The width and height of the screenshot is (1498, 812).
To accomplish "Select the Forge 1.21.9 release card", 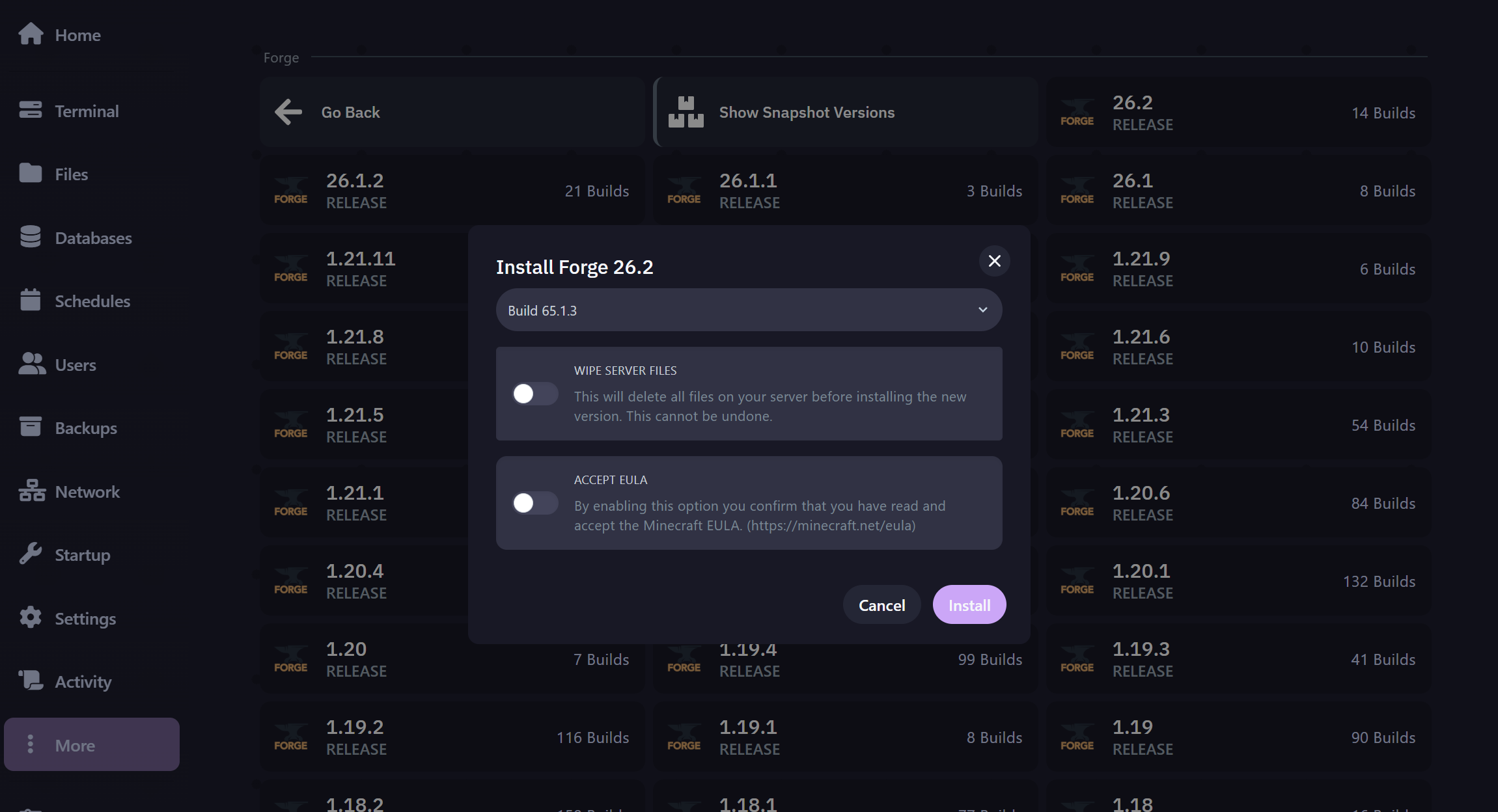I will coord(1238,268).
